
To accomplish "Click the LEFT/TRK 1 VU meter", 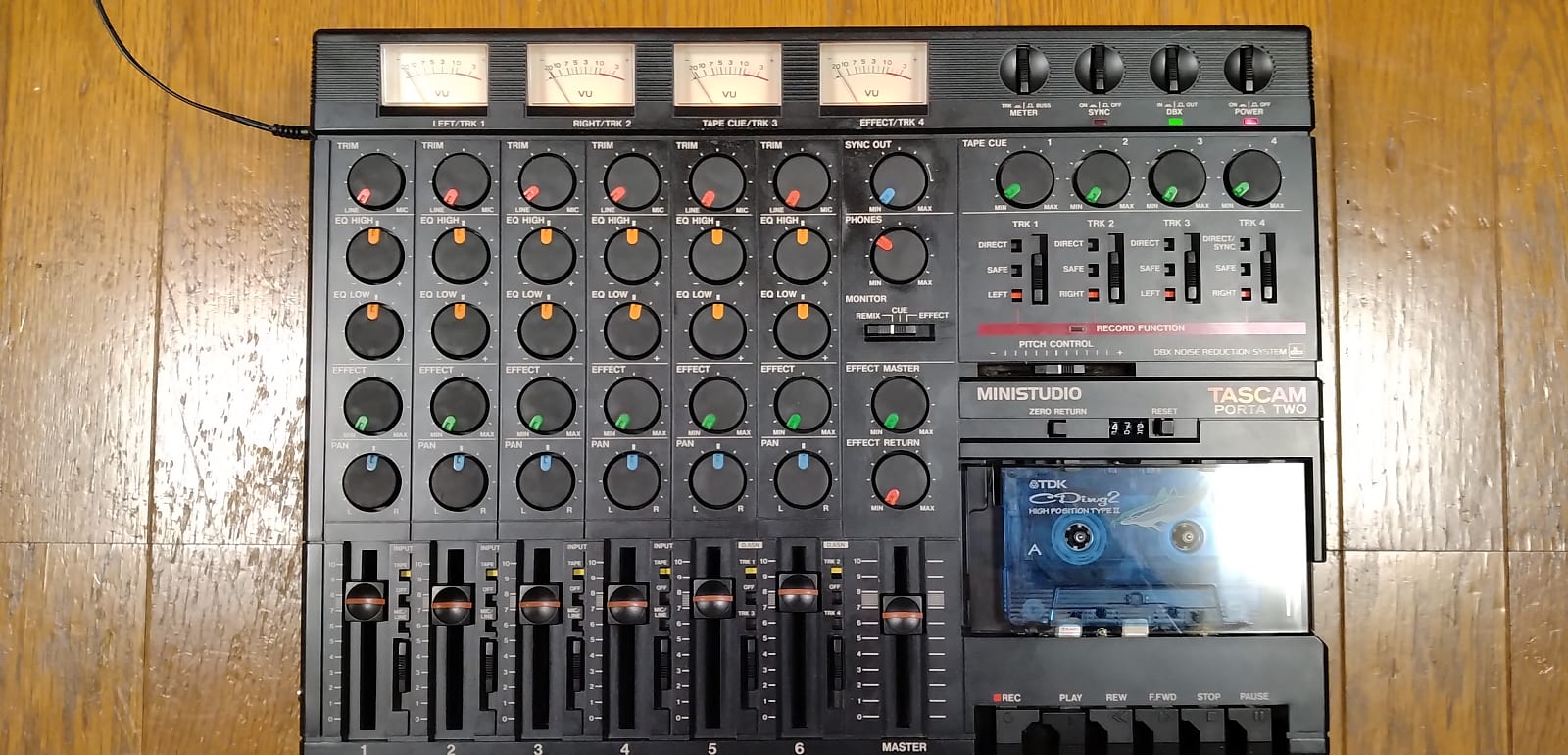I will [433, 77].
